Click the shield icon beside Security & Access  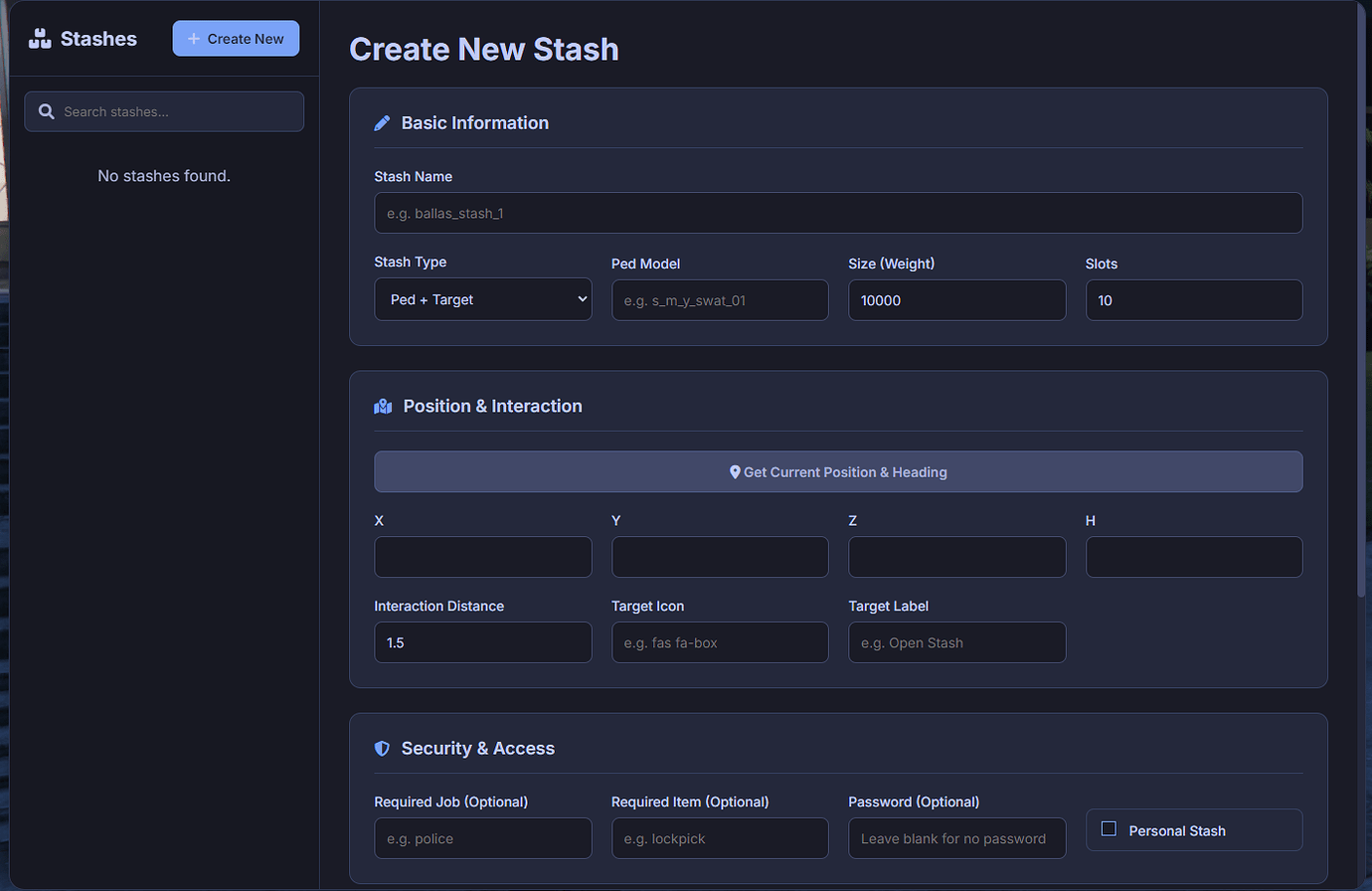pyautogui.click(x=382, y=748)
